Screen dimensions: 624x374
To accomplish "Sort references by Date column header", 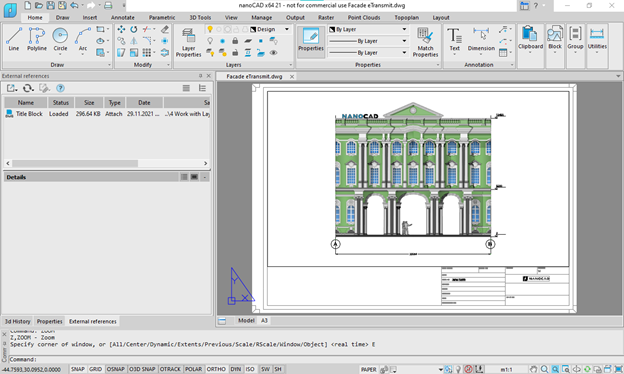I will tap(144, 103).
